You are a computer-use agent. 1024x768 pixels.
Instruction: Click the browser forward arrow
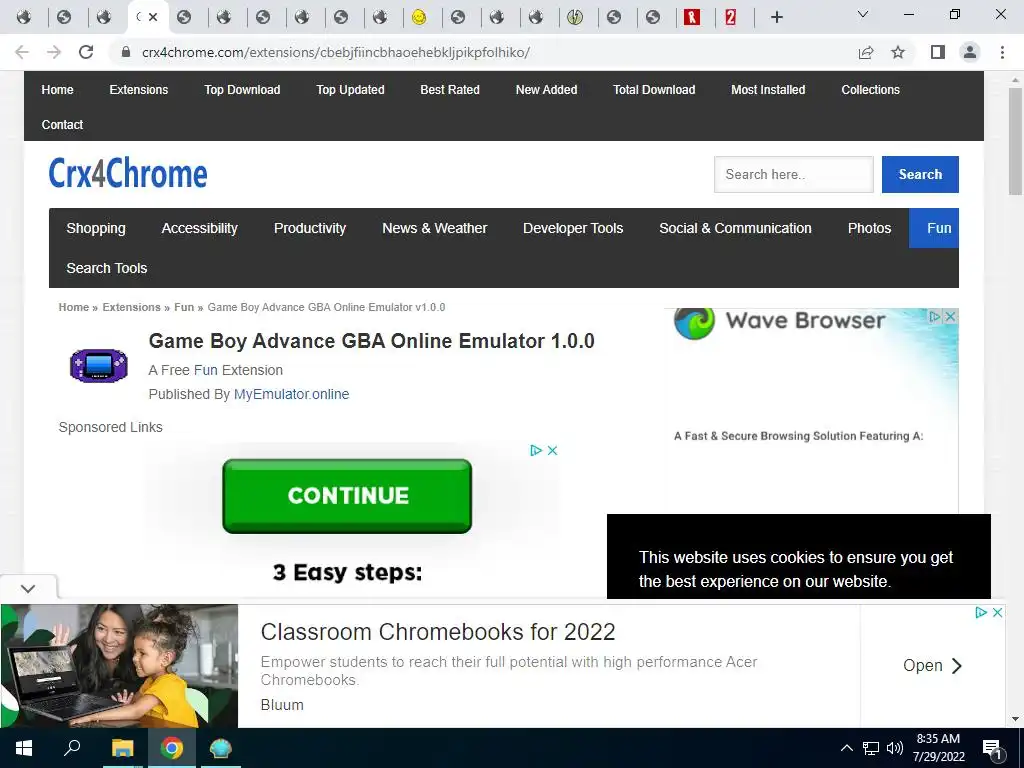click(54, 52)
